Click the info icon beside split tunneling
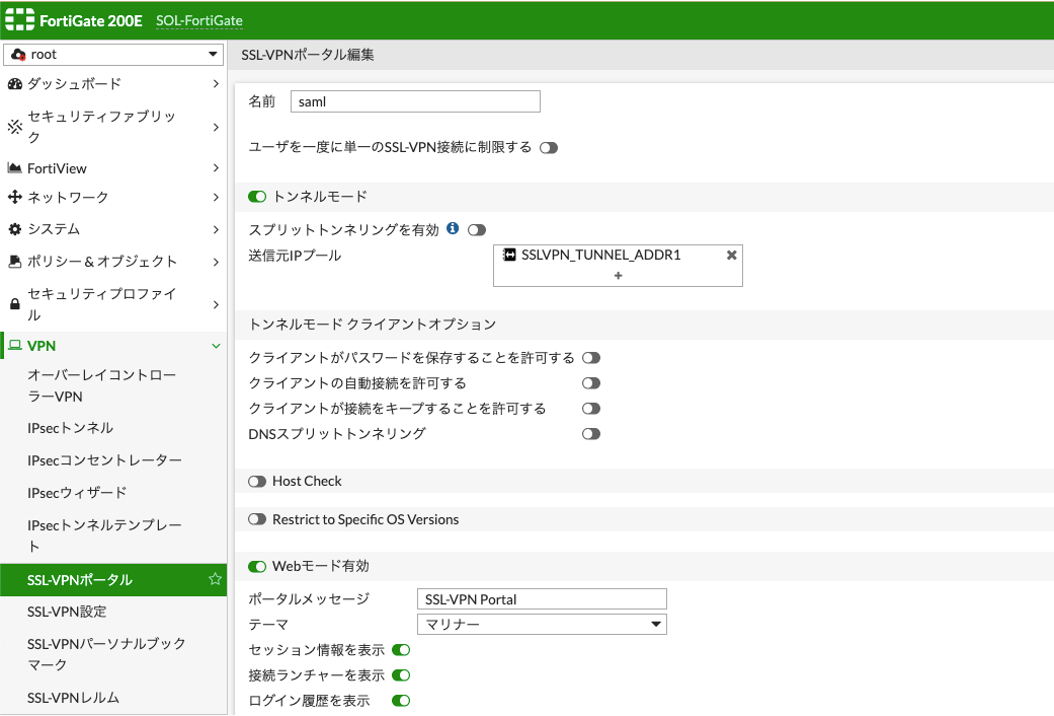Viewport: 1054px width, 716px height. point(453,229)
